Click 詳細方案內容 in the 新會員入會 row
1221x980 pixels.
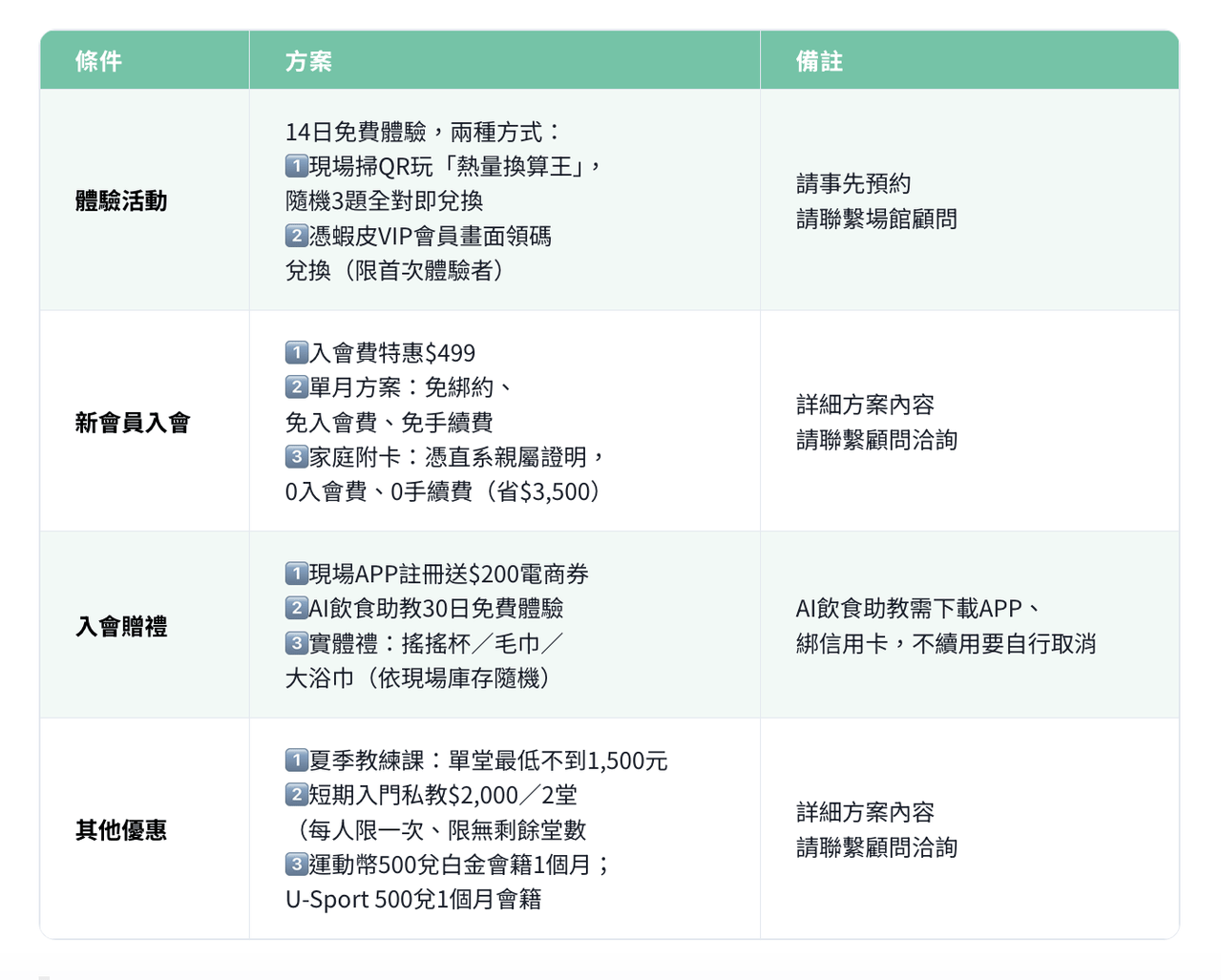click(x=865, y=406)
